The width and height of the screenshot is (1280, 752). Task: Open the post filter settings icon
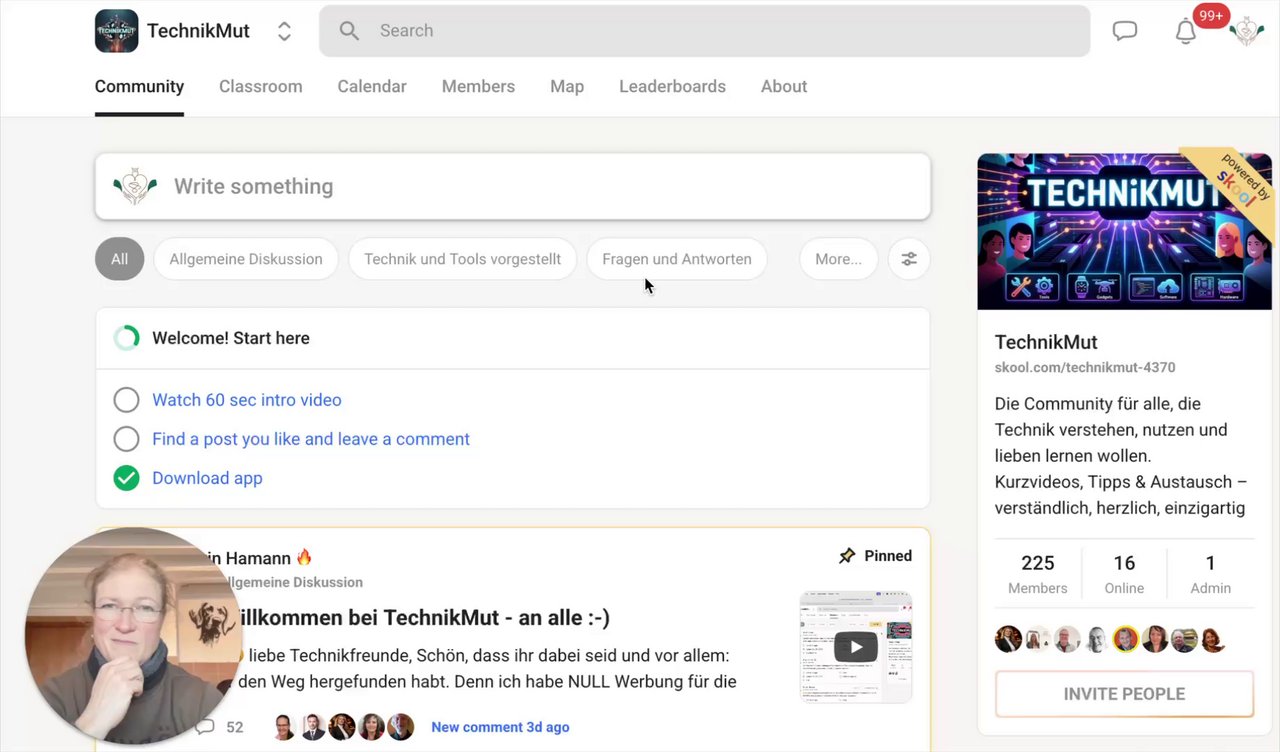(909, 259)
